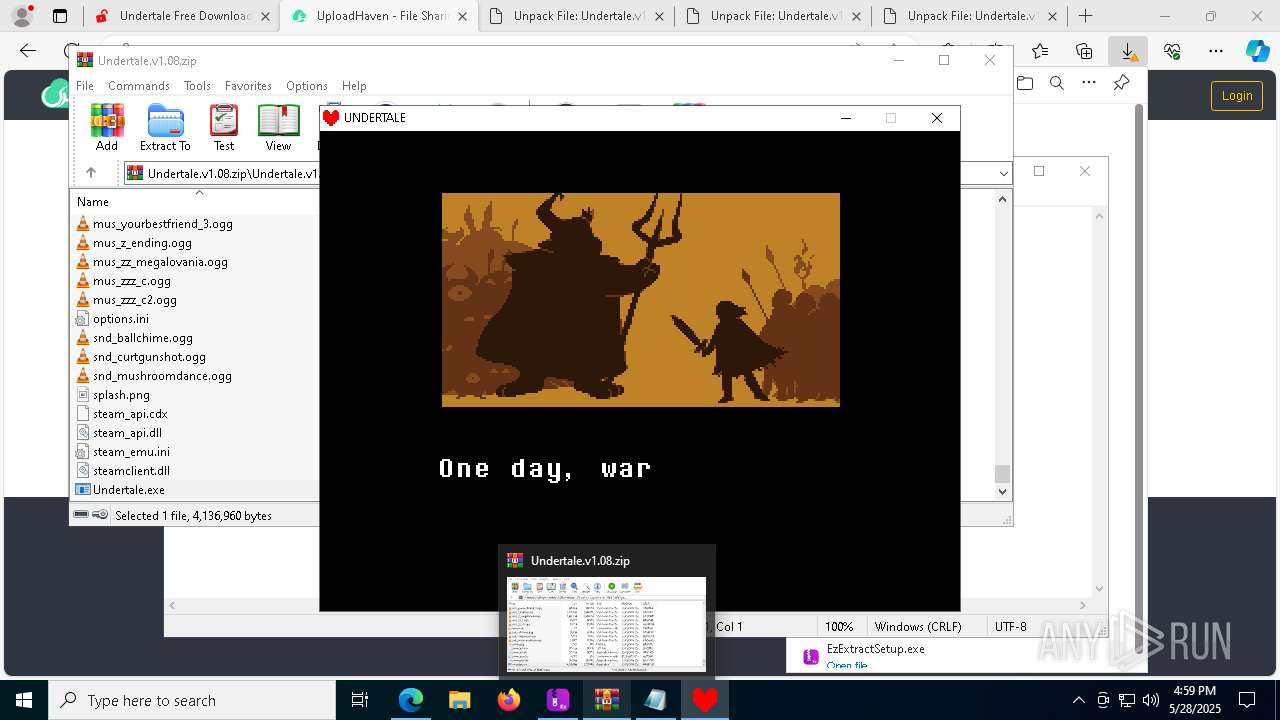
Task: Sort files by Name column header
Action: point(196,201)
